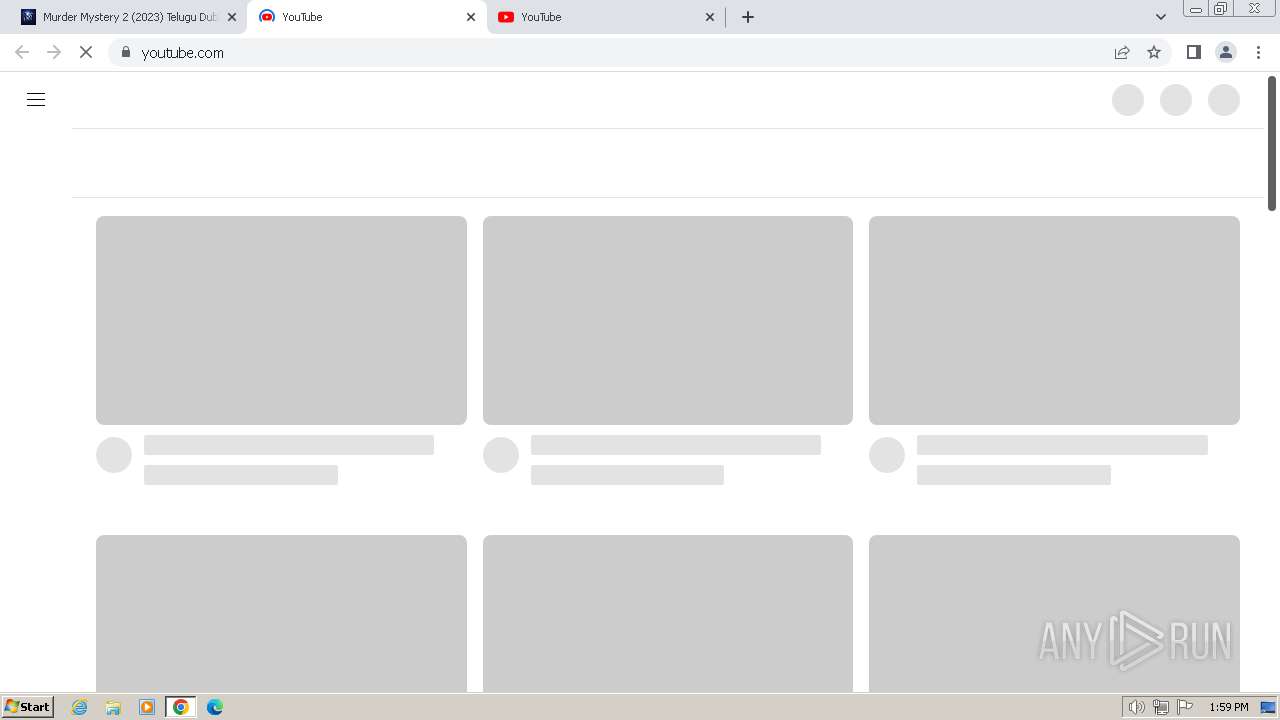1280x720 pixels.
Task: Open a new tab with plus button
Action: pos(748,17)
